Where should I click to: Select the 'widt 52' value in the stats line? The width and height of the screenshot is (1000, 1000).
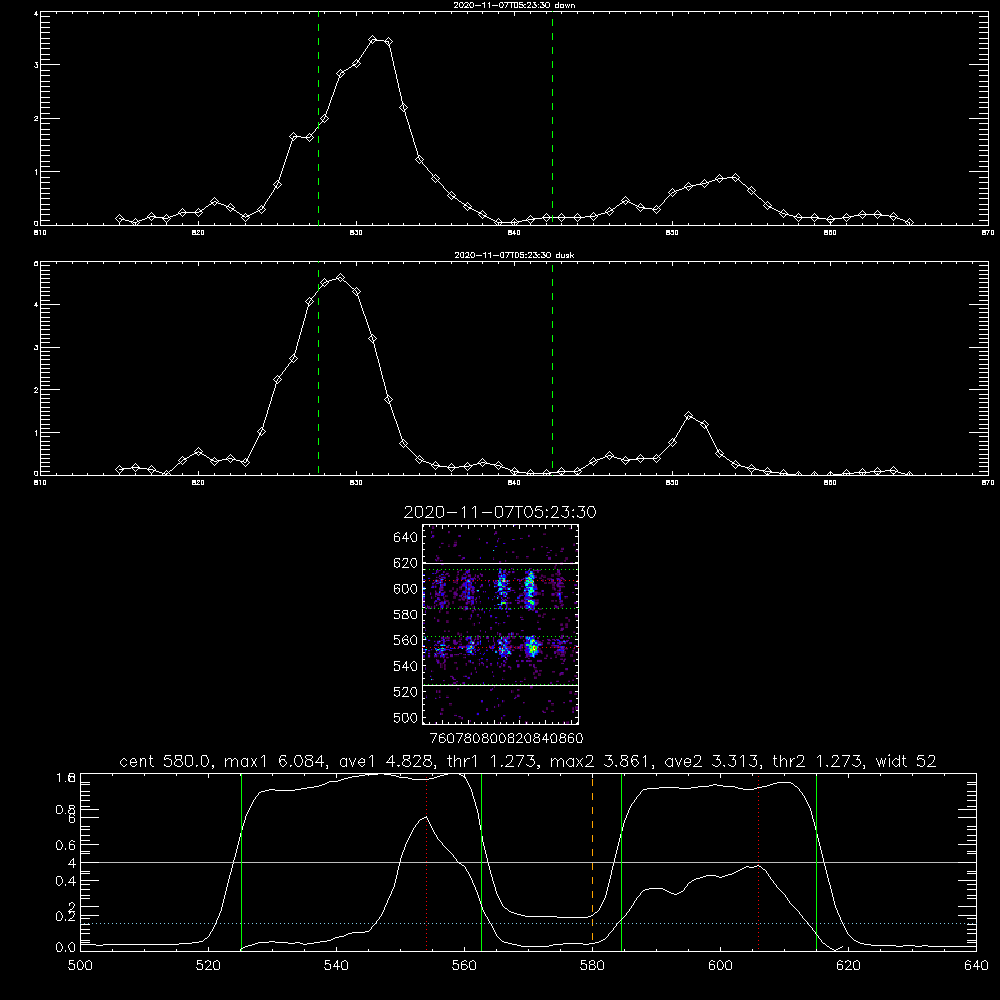906,761
